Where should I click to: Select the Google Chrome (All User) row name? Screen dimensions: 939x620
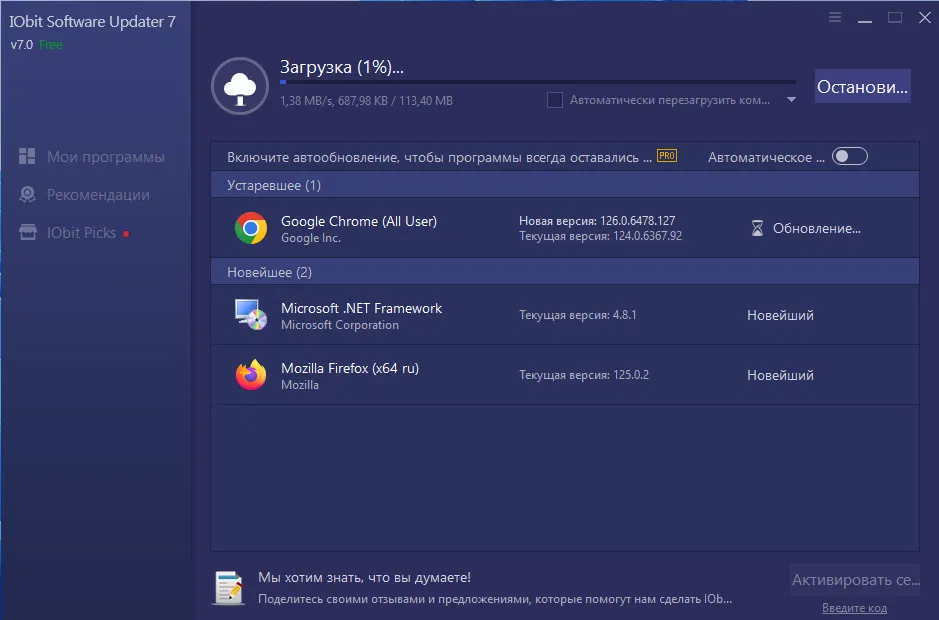click(x=359, y=221)
